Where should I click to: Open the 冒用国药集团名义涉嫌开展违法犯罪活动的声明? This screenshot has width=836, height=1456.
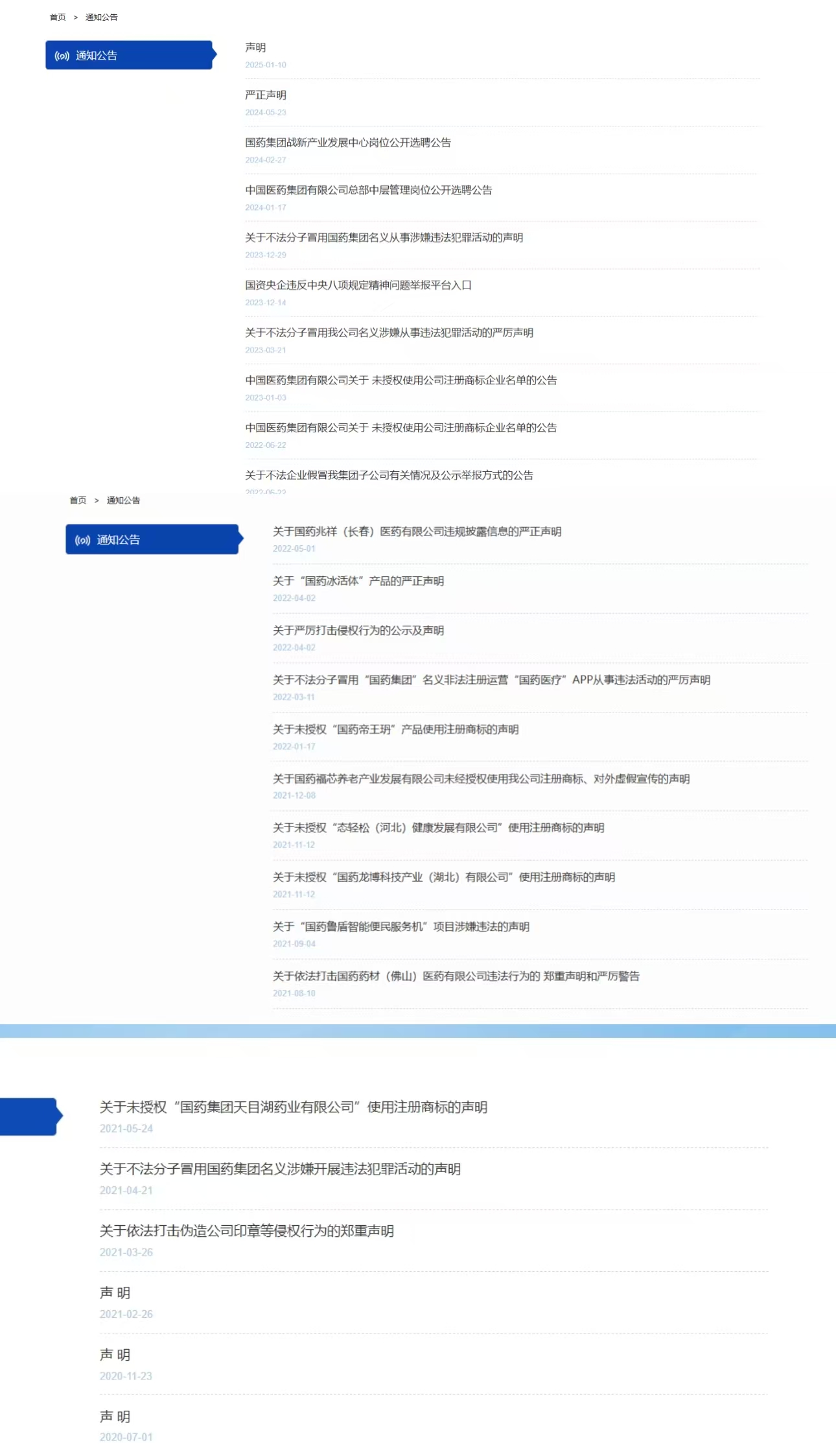coord(281,1169)
